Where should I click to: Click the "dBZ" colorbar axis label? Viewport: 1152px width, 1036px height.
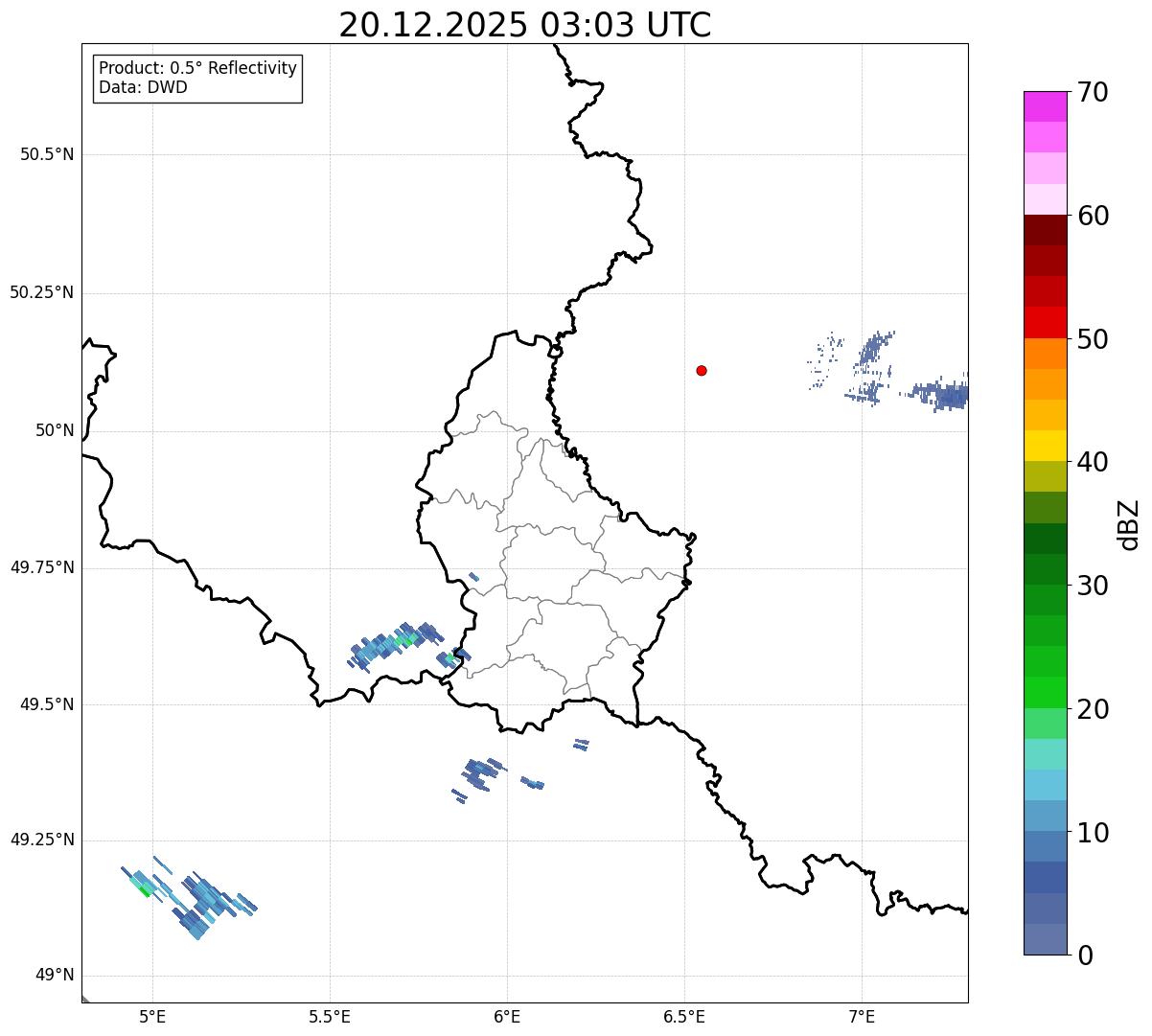click(x=1129, y=524)
